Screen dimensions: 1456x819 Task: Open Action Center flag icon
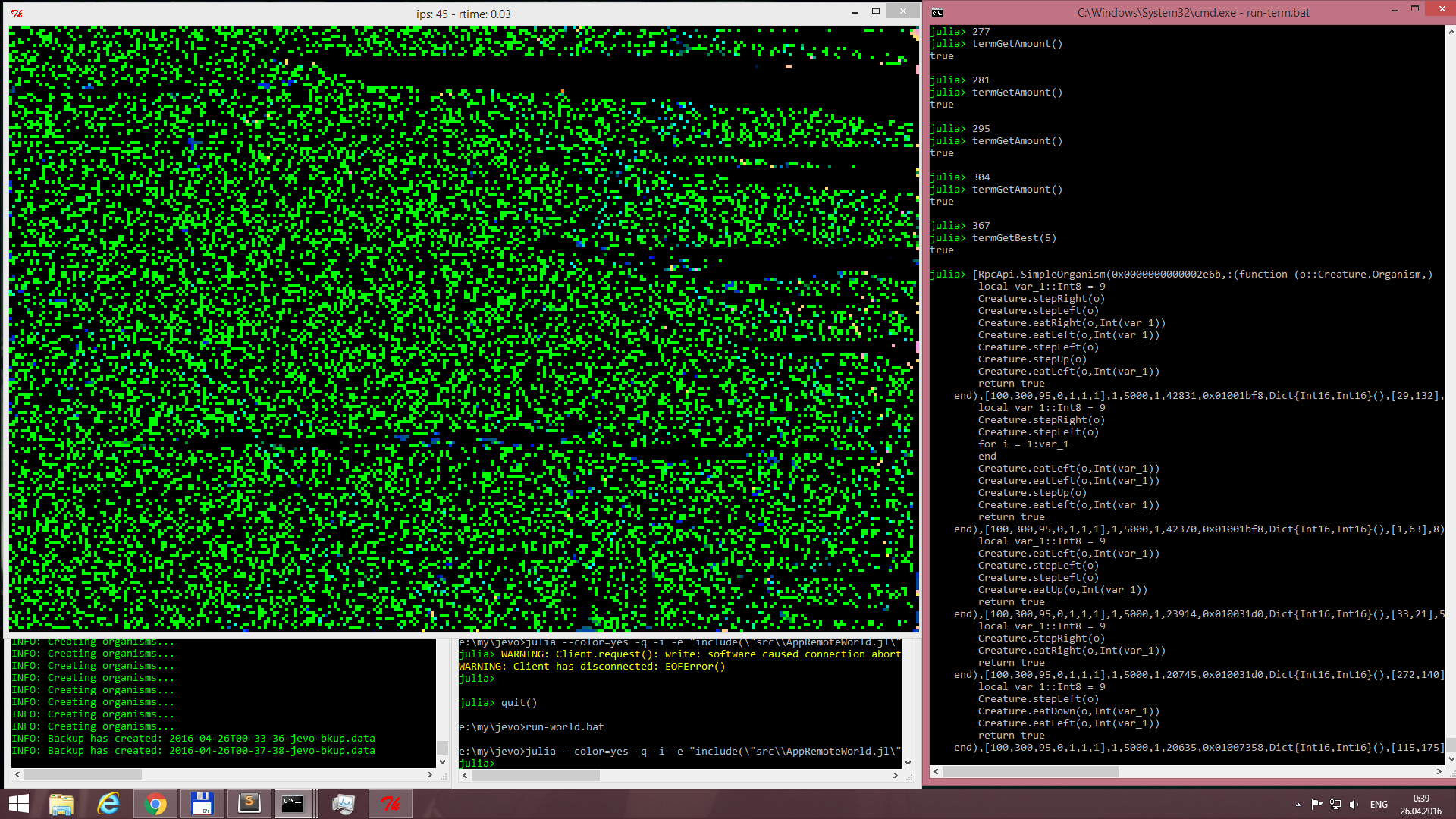1316,805
